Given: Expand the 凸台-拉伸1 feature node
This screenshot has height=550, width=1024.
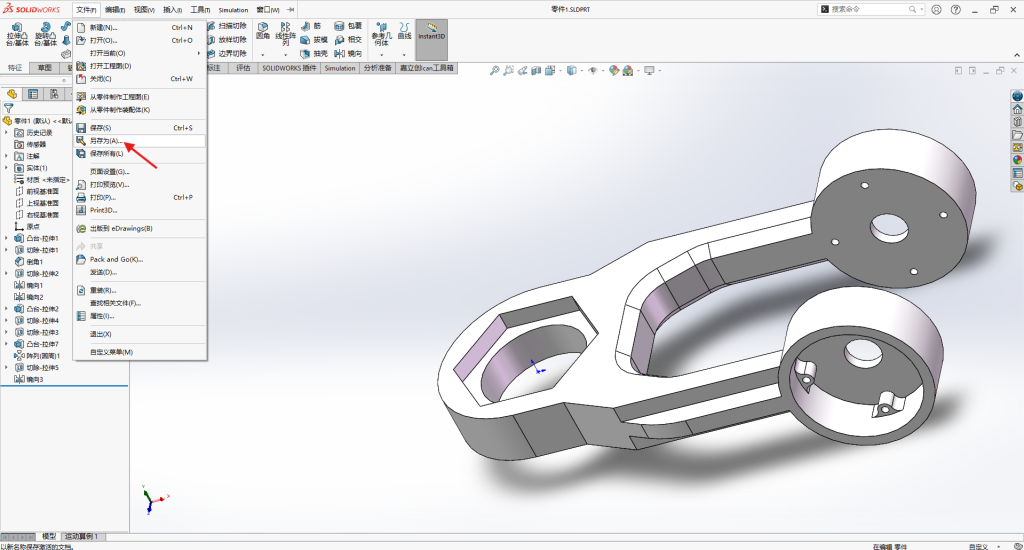Looking at the screenshot, I should 6,238.
